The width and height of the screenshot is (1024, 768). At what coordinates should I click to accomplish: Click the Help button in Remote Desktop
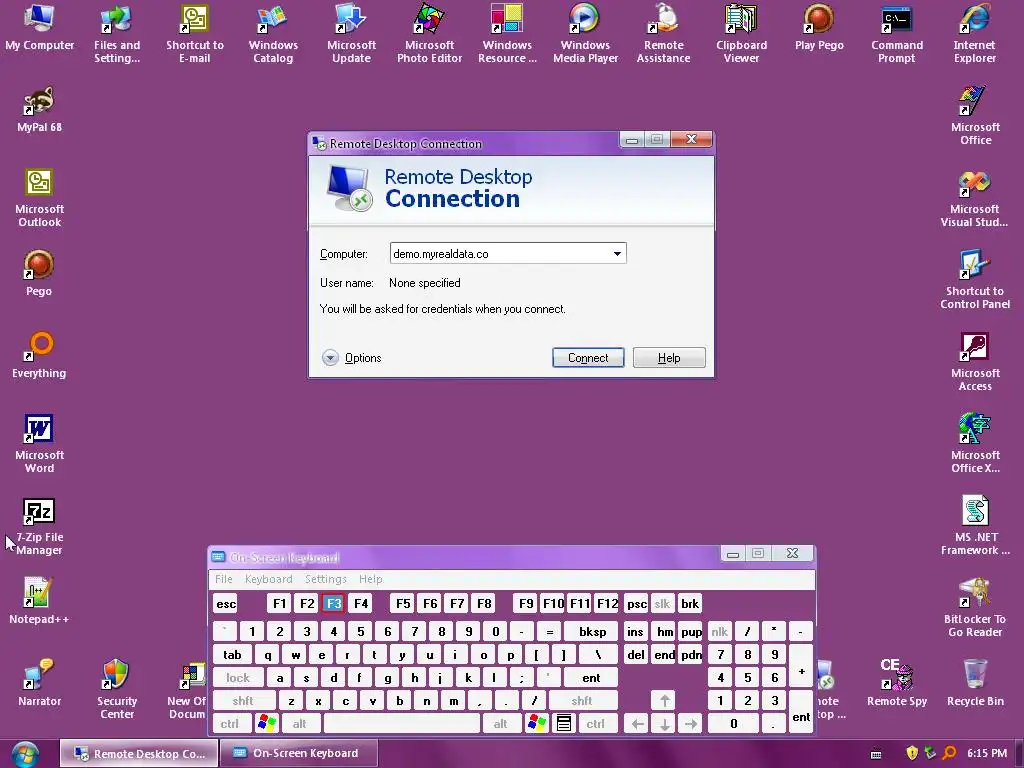tap(669, 358)
